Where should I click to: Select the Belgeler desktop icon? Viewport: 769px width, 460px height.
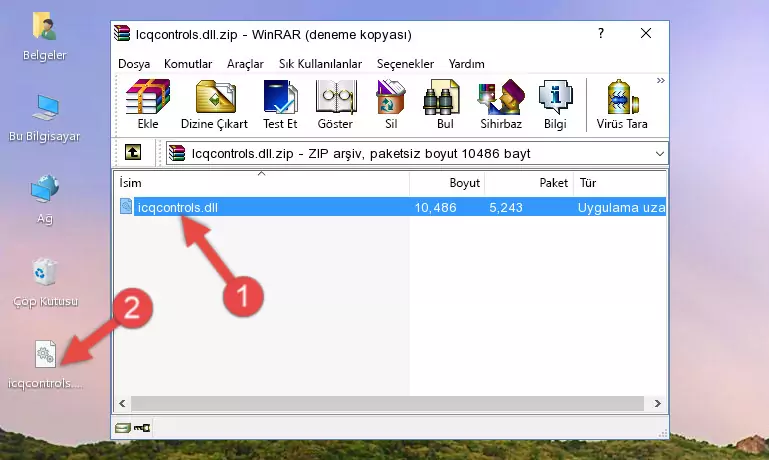(44, 37)
